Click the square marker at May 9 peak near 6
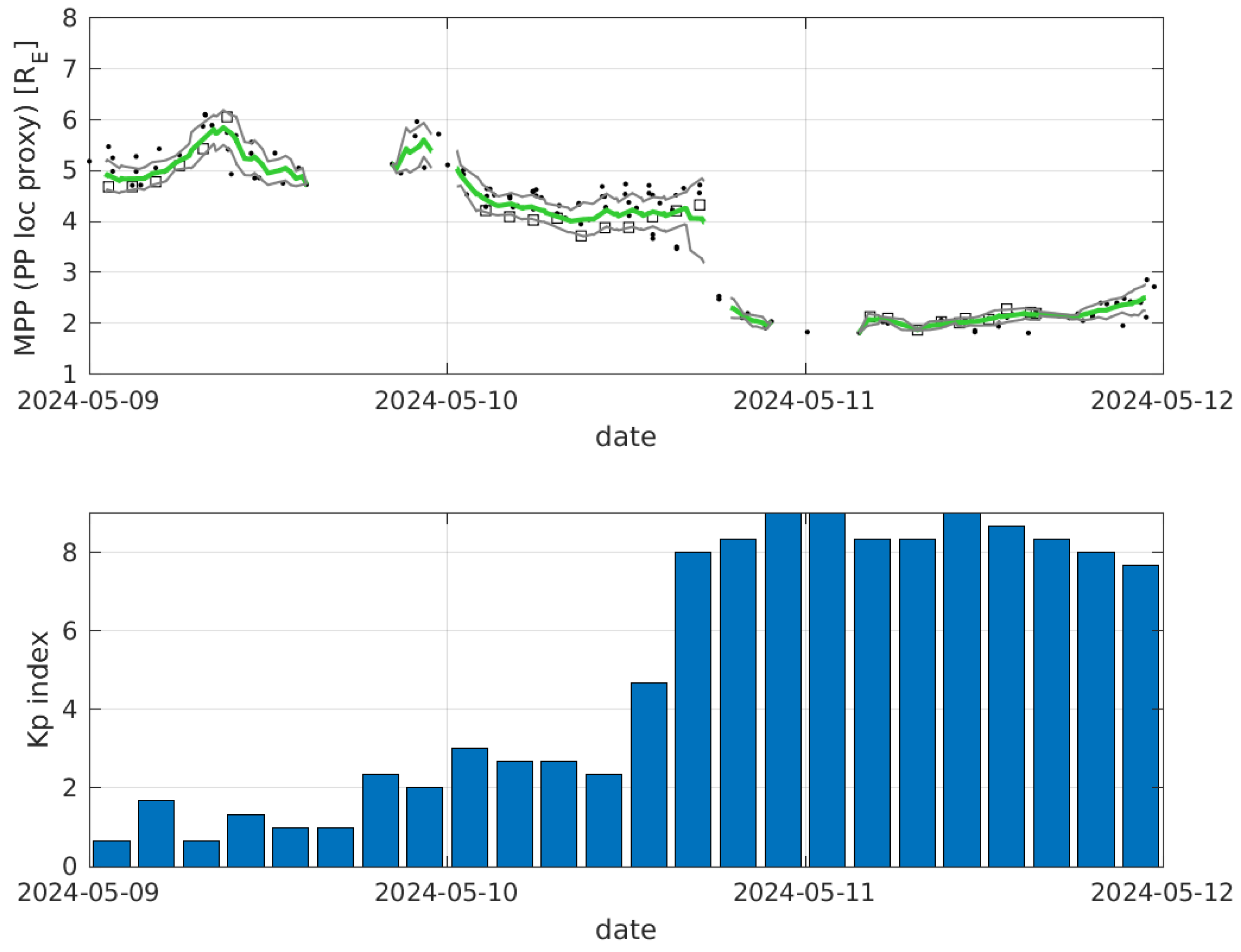Image resolution: width=1241 pixels, height=952 pixels. [227, 117]
